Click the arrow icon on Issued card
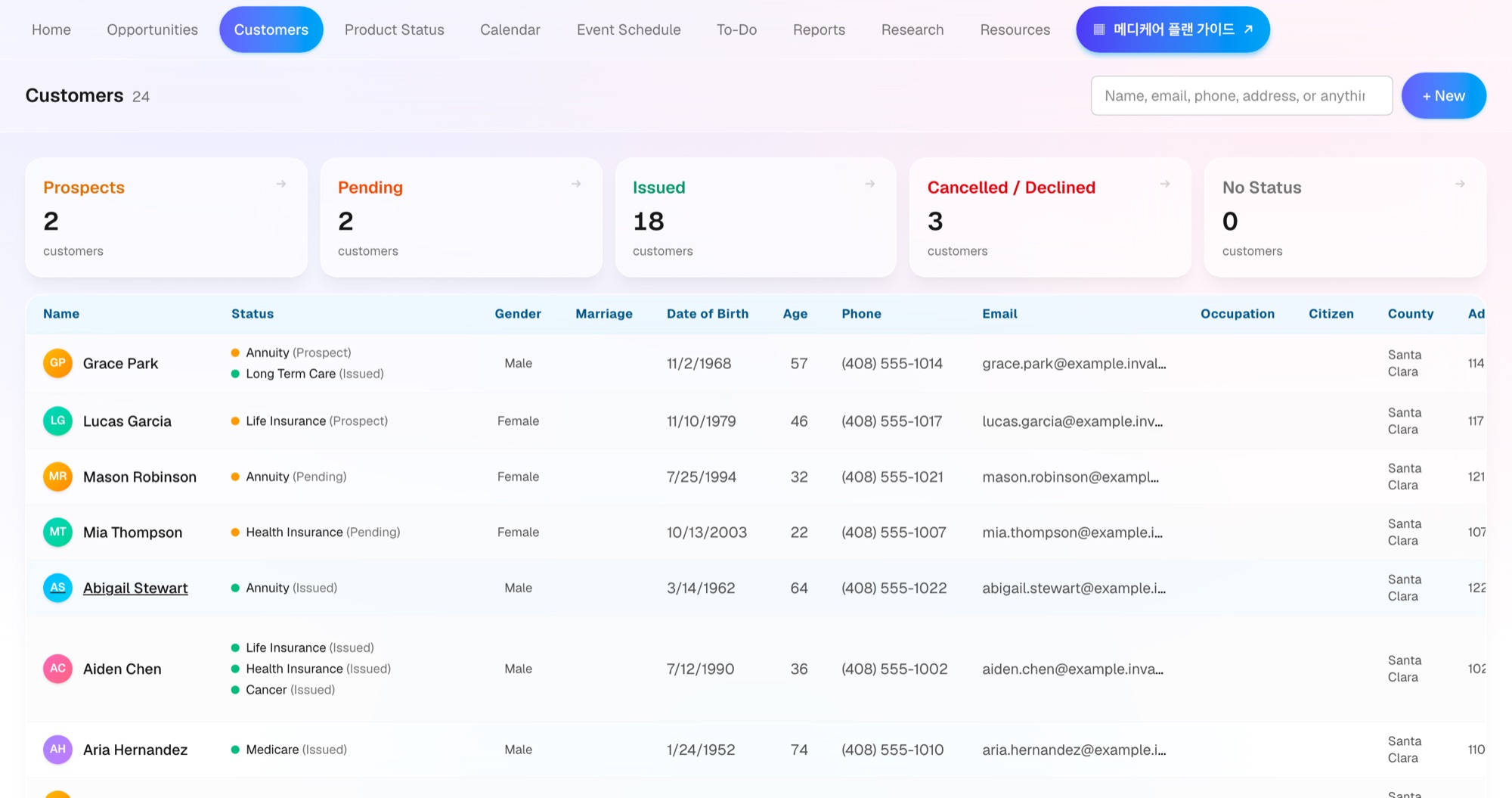Image resolution: width=1512 pixels, height=798 pixels. 870,184
